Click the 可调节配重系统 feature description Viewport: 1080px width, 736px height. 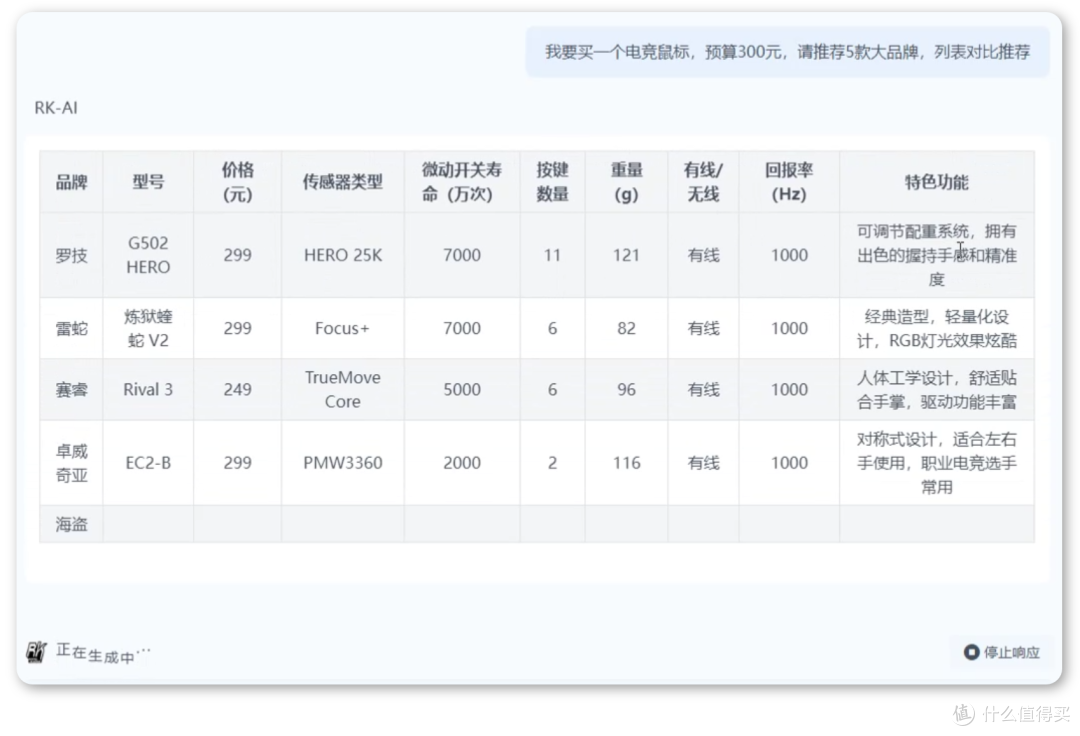(937, 255)
